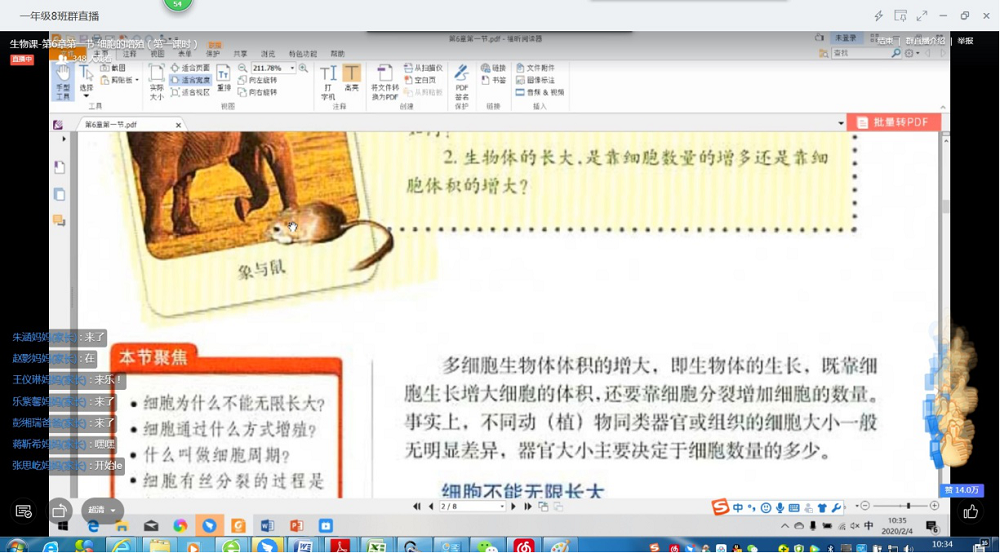
Task: Open the Form (表单) ribbon tab
Action: coord(184,54)
